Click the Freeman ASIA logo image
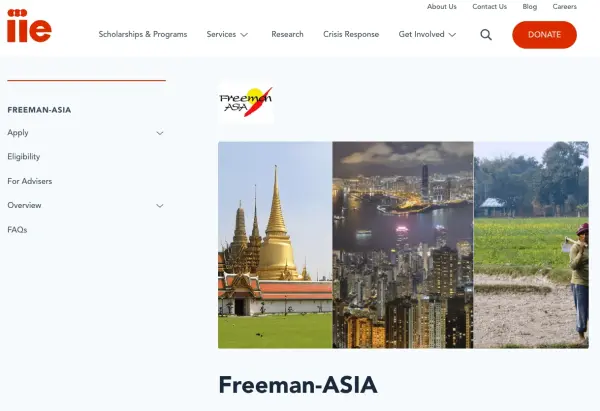 [246, 102]
